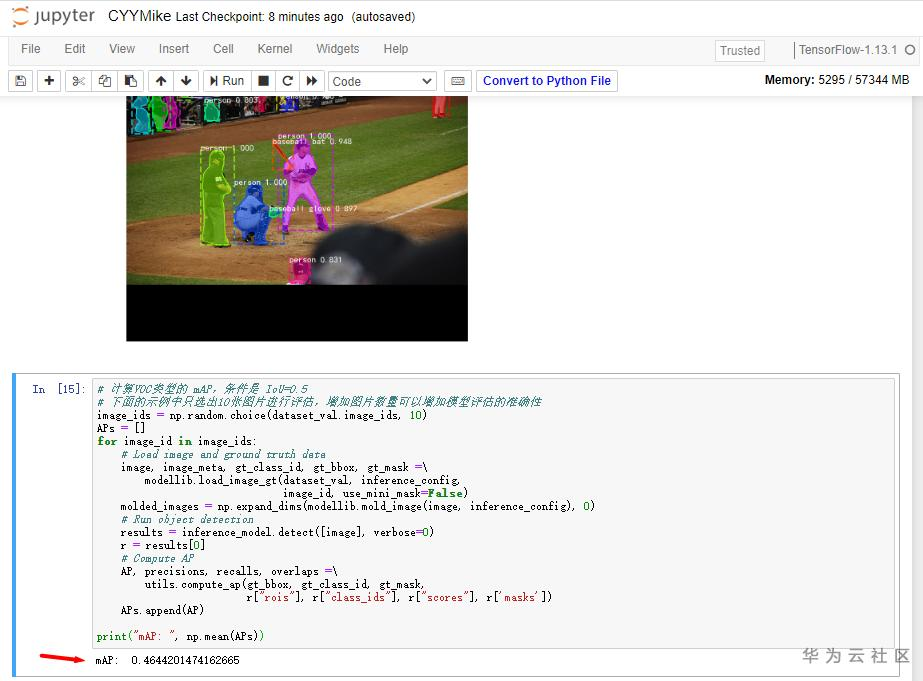Move selected cell up arrow
923x681 pixels.
[161, 81]
